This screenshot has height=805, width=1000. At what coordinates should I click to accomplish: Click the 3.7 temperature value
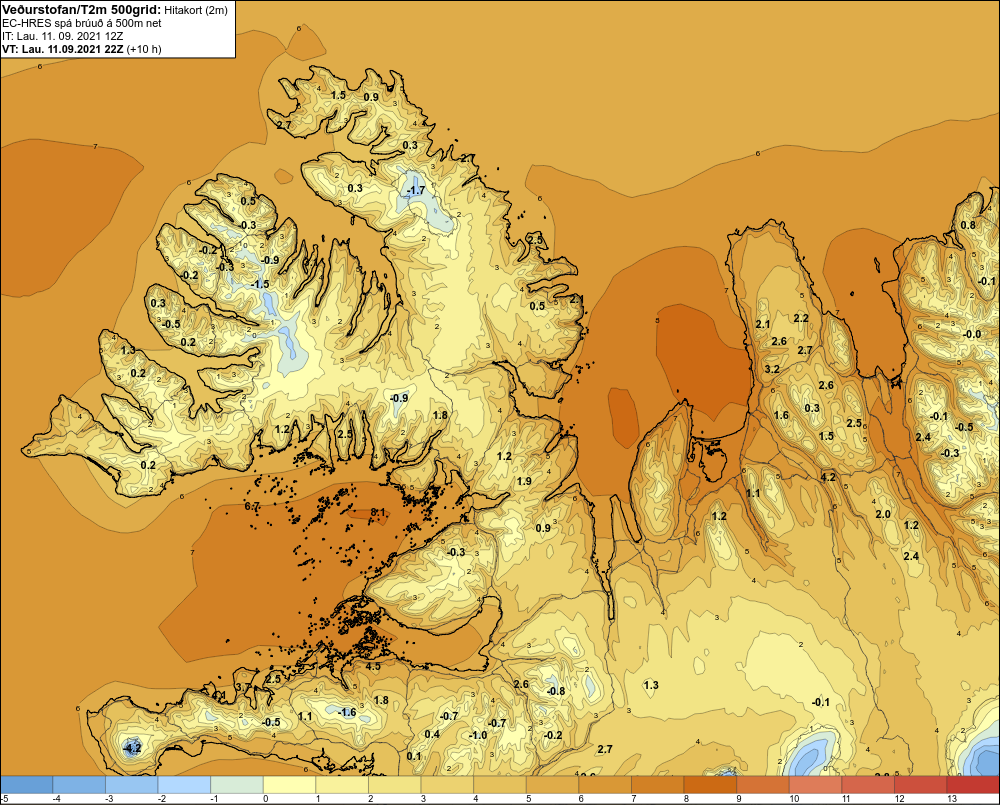pyautogui.click(x=244, y=687)
